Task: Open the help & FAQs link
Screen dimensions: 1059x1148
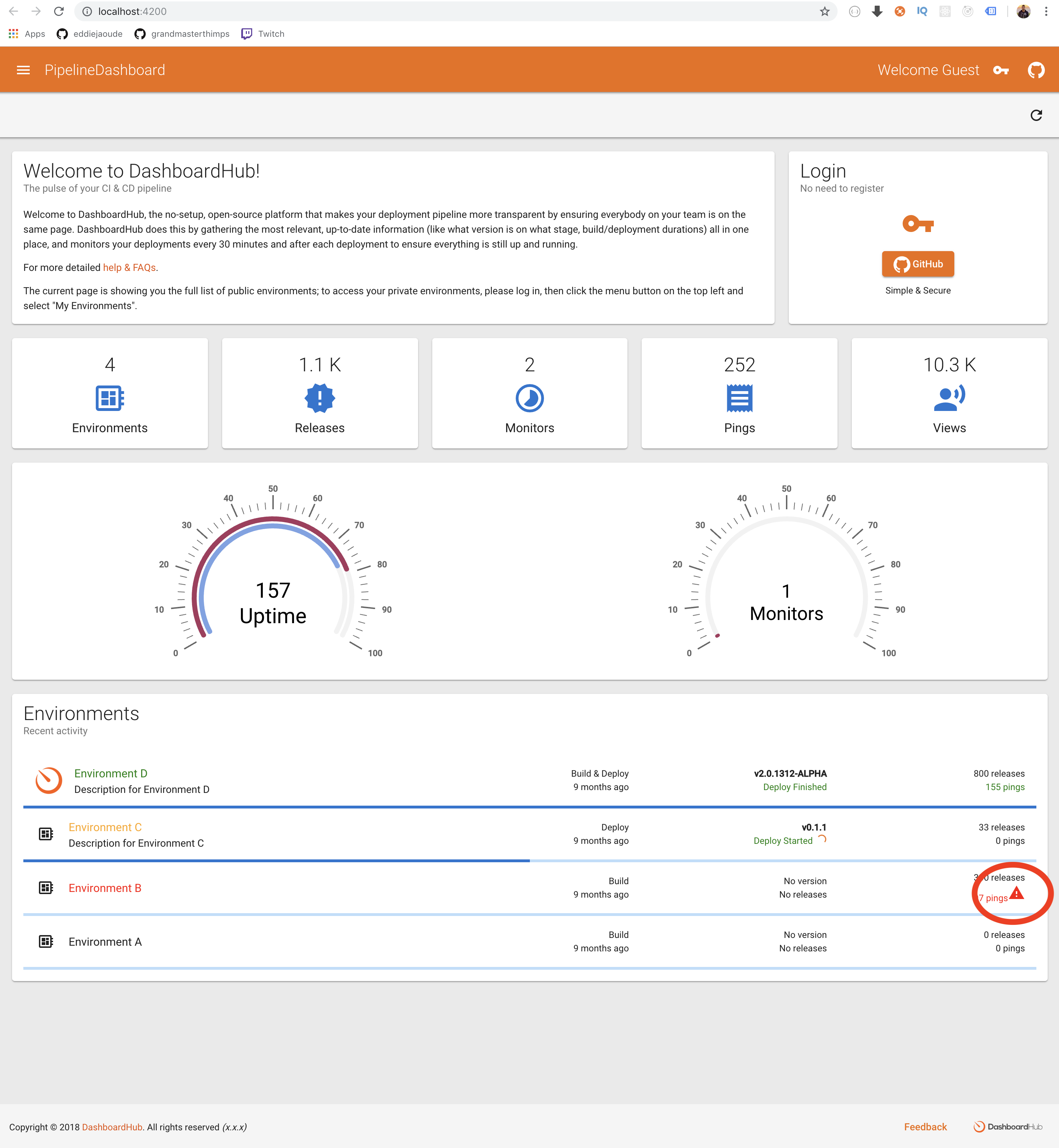Action: 129,267
